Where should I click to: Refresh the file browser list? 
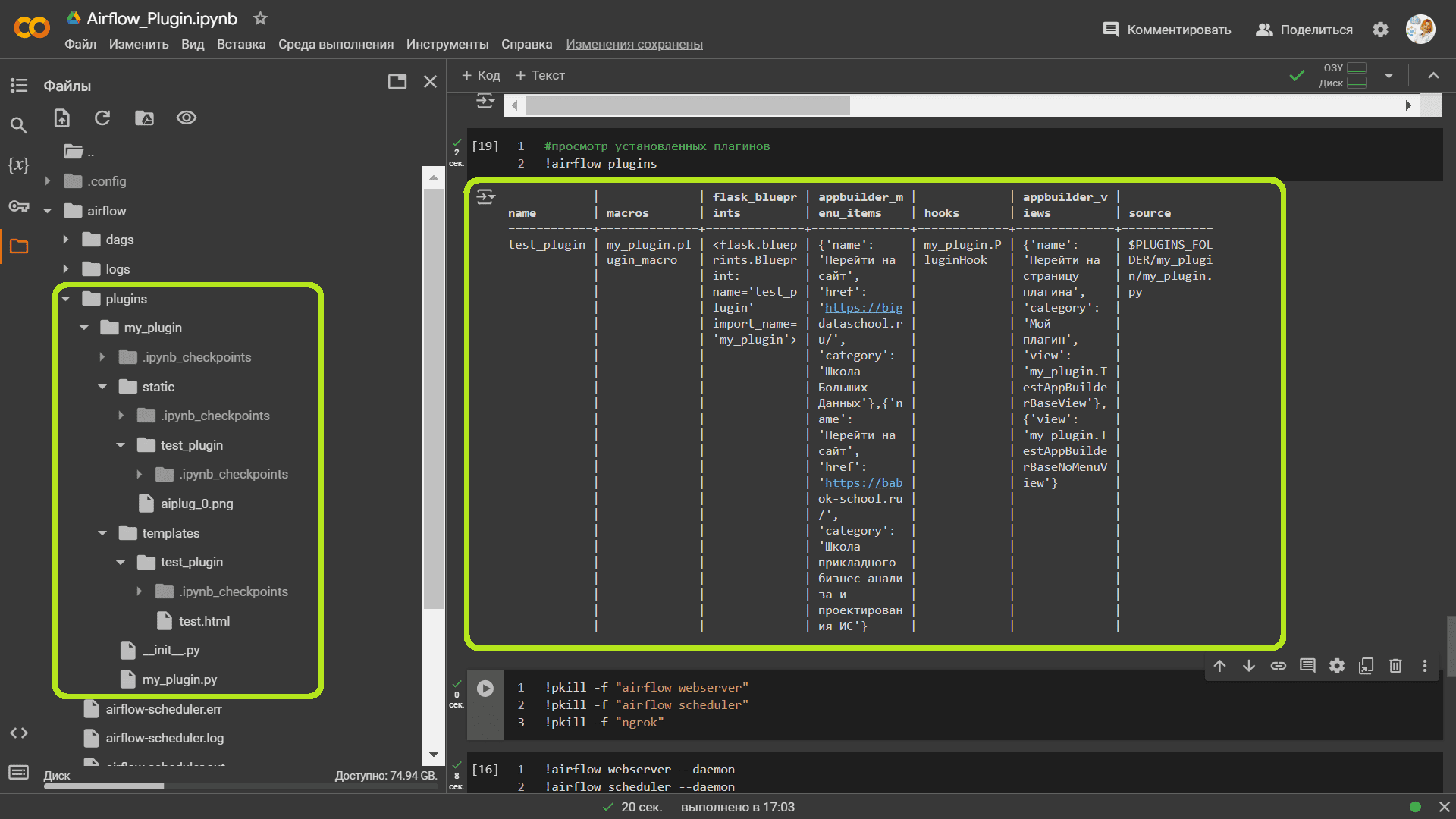pos(102,118)
